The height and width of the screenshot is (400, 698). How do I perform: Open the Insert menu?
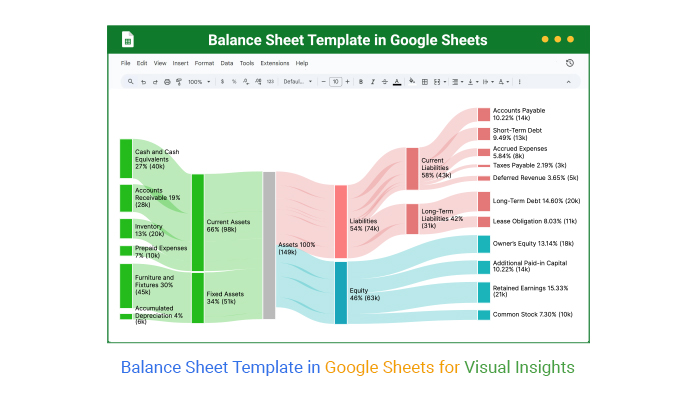(x=180, y=63)
